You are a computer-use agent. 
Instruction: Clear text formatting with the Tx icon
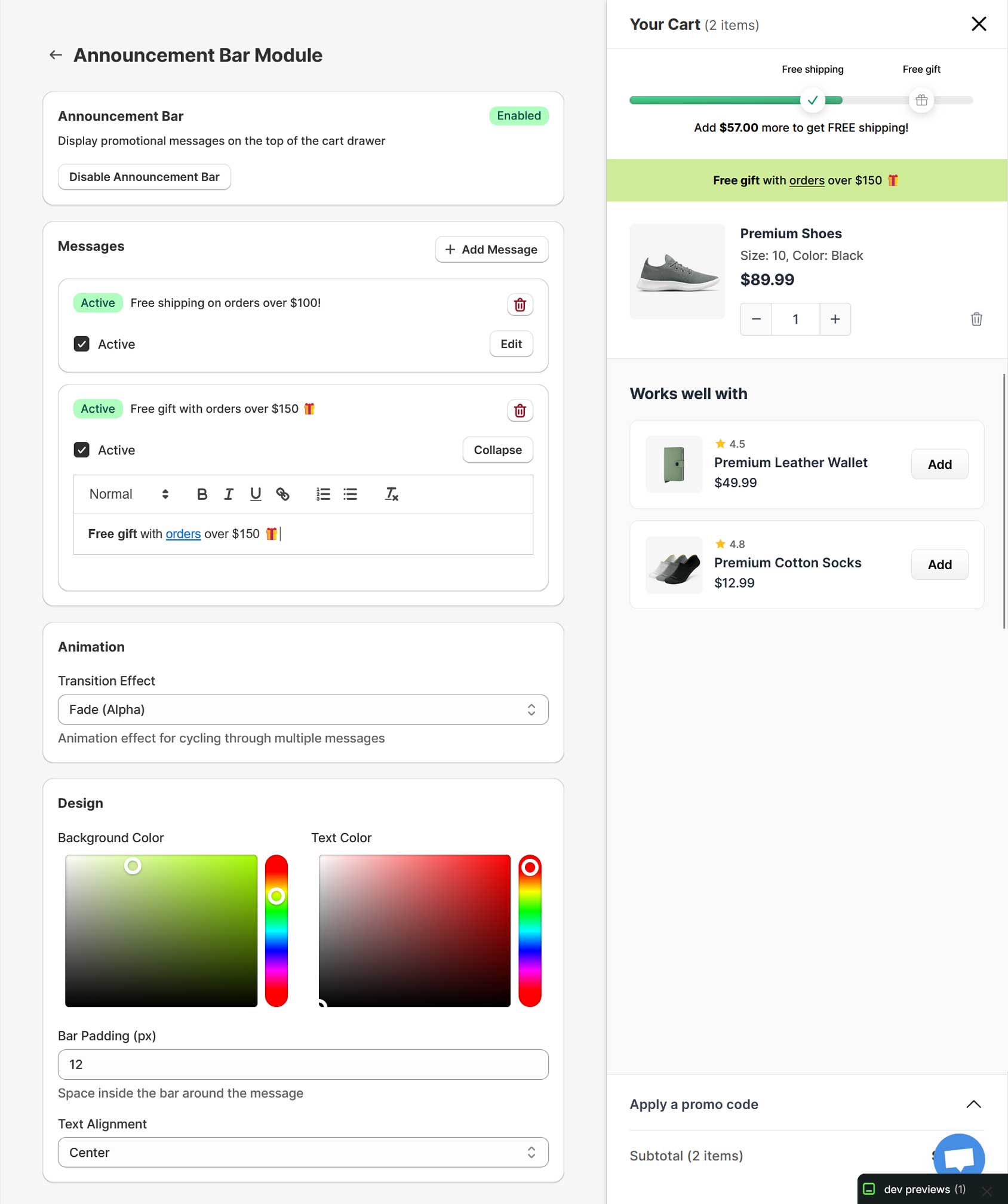[x=391, y=494]
